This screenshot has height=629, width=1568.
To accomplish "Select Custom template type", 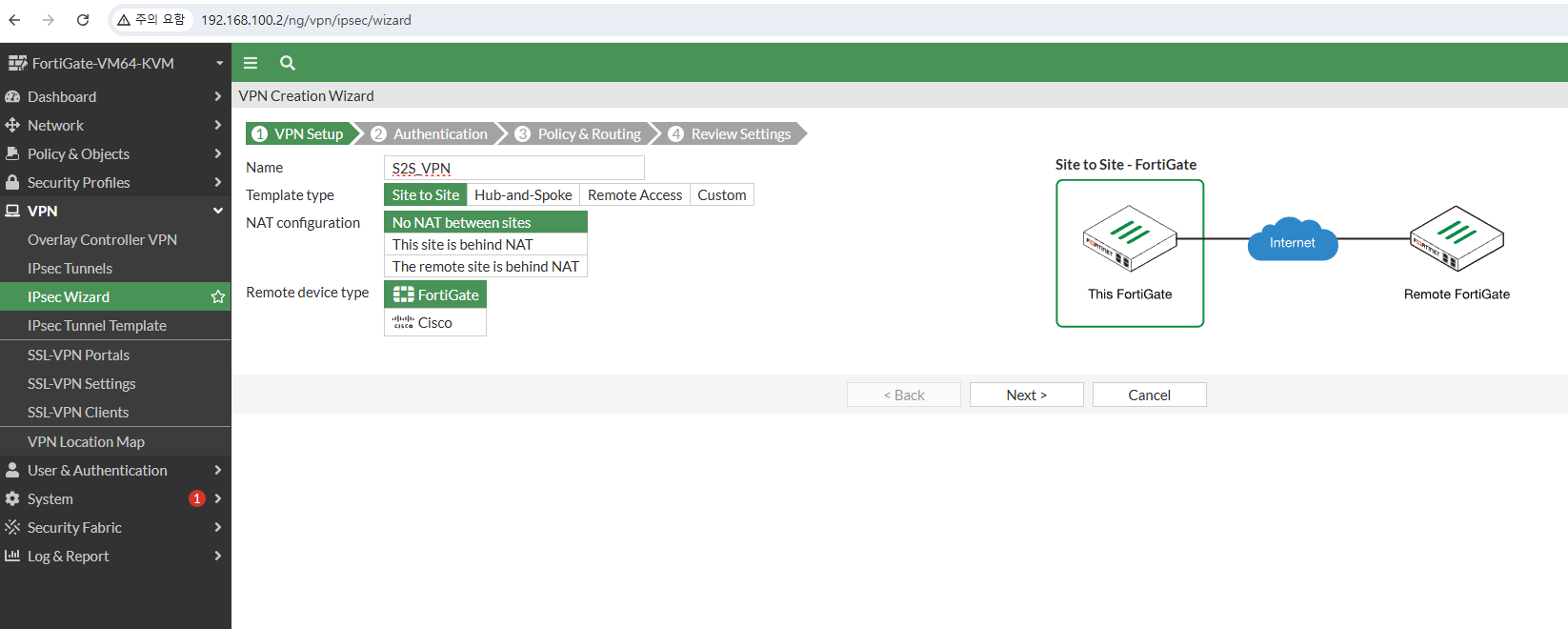I will click(x=722, y=194).
